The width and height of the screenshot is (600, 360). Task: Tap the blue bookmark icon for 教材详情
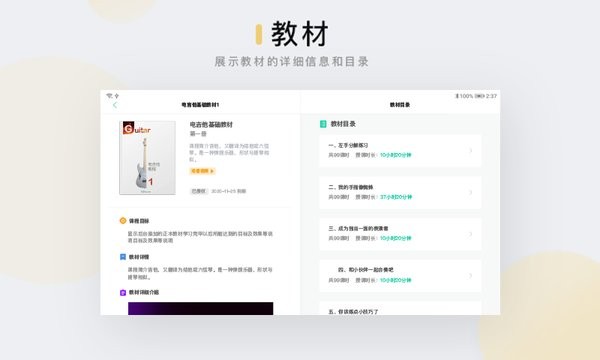(123, 257)
